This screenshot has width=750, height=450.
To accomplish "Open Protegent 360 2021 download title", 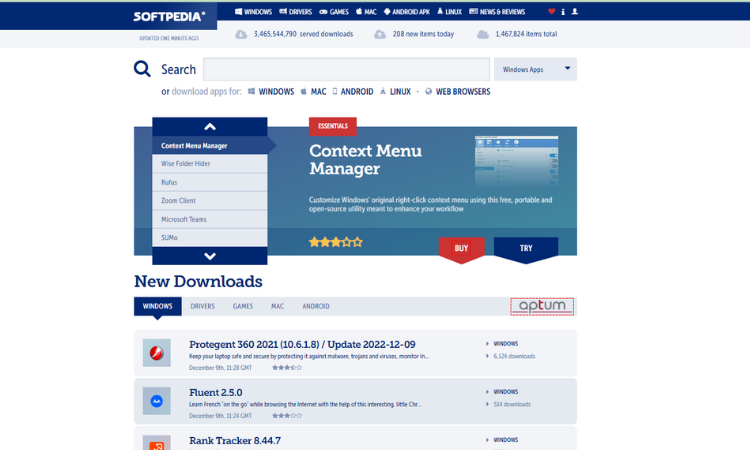I will pyautogui.click(x=302, y=344).
